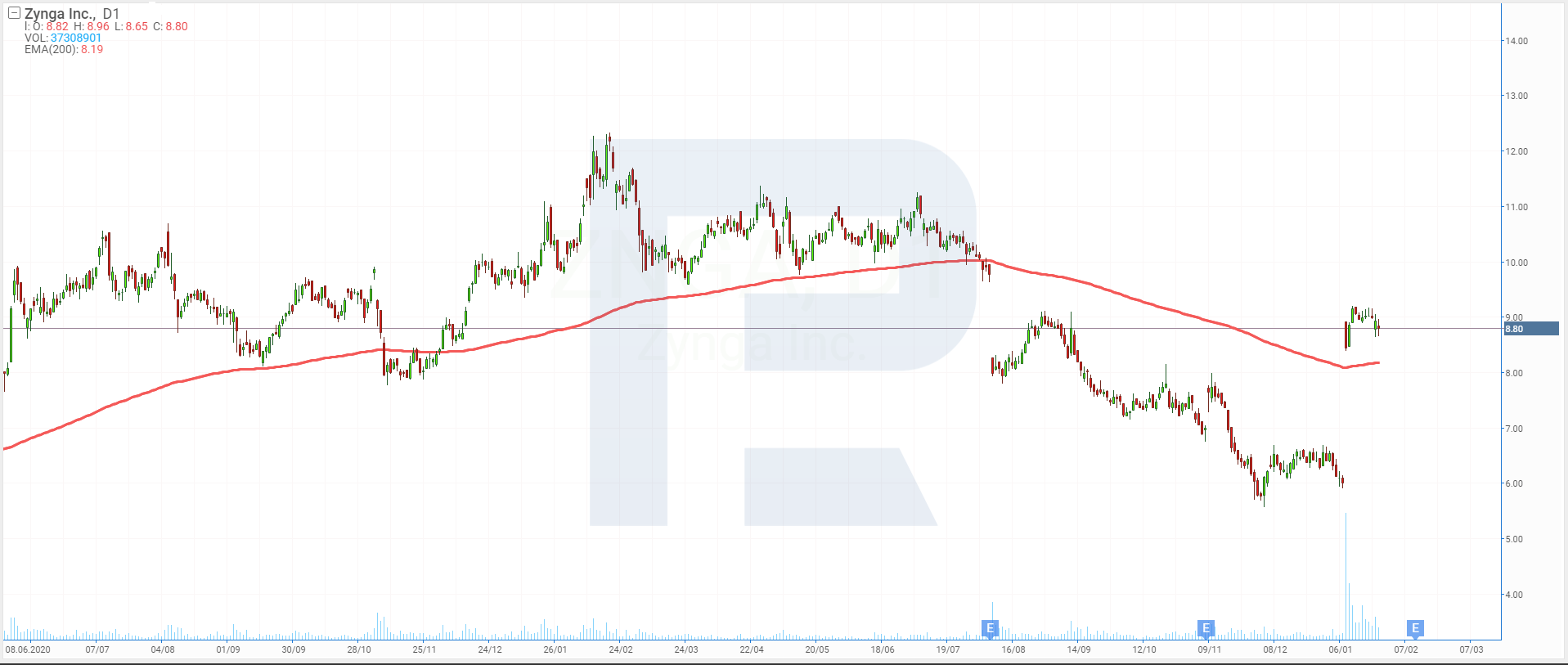Select the current price tag 8.80
This screenshot has height=665, width=1568.
(1531, 329)
